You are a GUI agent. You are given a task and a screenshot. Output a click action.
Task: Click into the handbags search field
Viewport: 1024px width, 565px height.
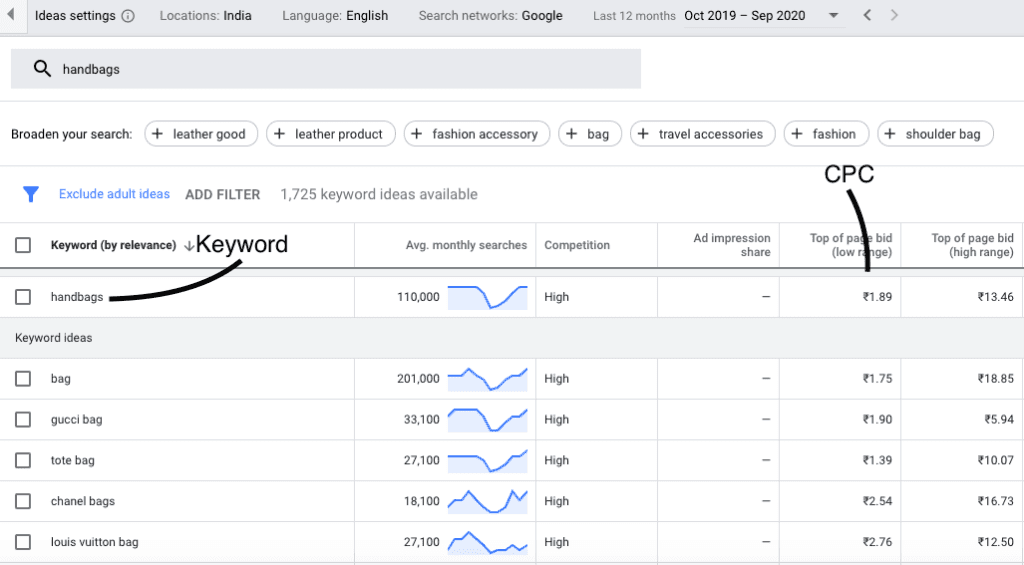click(340, 69)
